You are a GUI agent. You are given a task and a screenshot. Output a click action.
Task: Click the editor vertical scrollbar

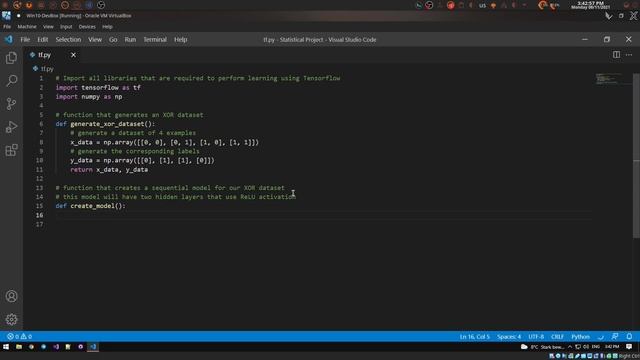point(636,155)
